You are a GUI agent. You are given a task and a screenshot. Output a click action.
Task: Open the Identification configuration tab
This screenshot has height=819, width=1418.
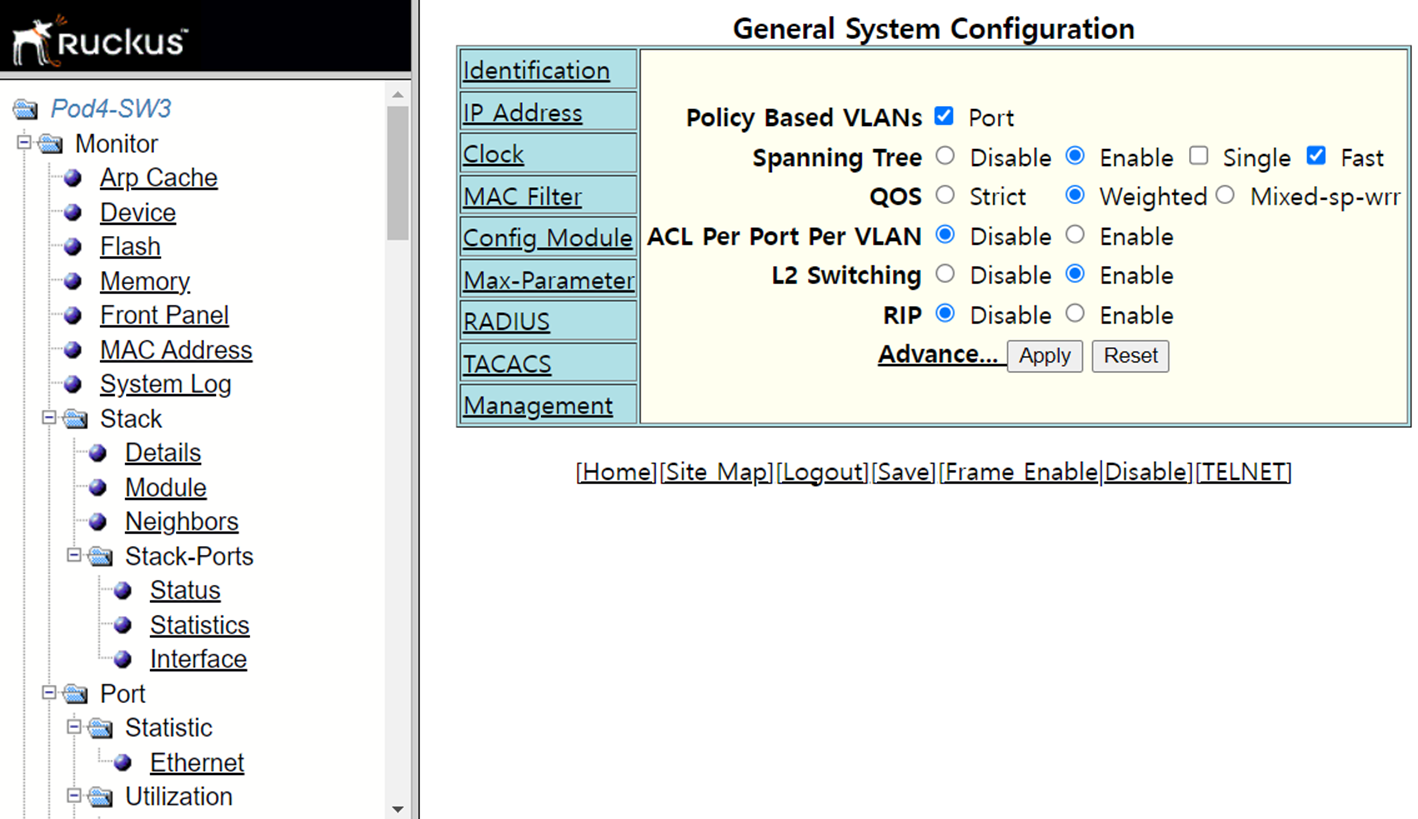(536, 70)
